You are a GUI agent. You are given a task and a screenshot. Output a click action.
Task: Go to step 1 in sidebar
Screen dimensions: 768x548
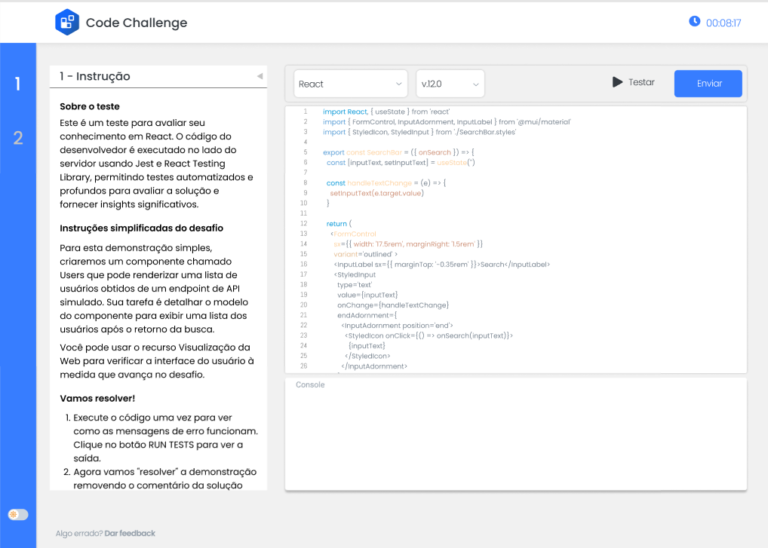pyautogui.click(x=17, y=84)
